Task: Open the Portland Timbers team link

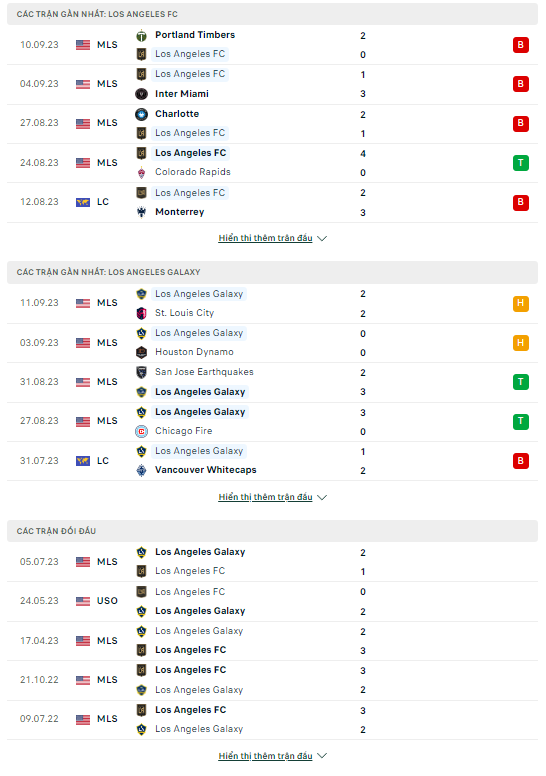Action: tap(195, 35)
